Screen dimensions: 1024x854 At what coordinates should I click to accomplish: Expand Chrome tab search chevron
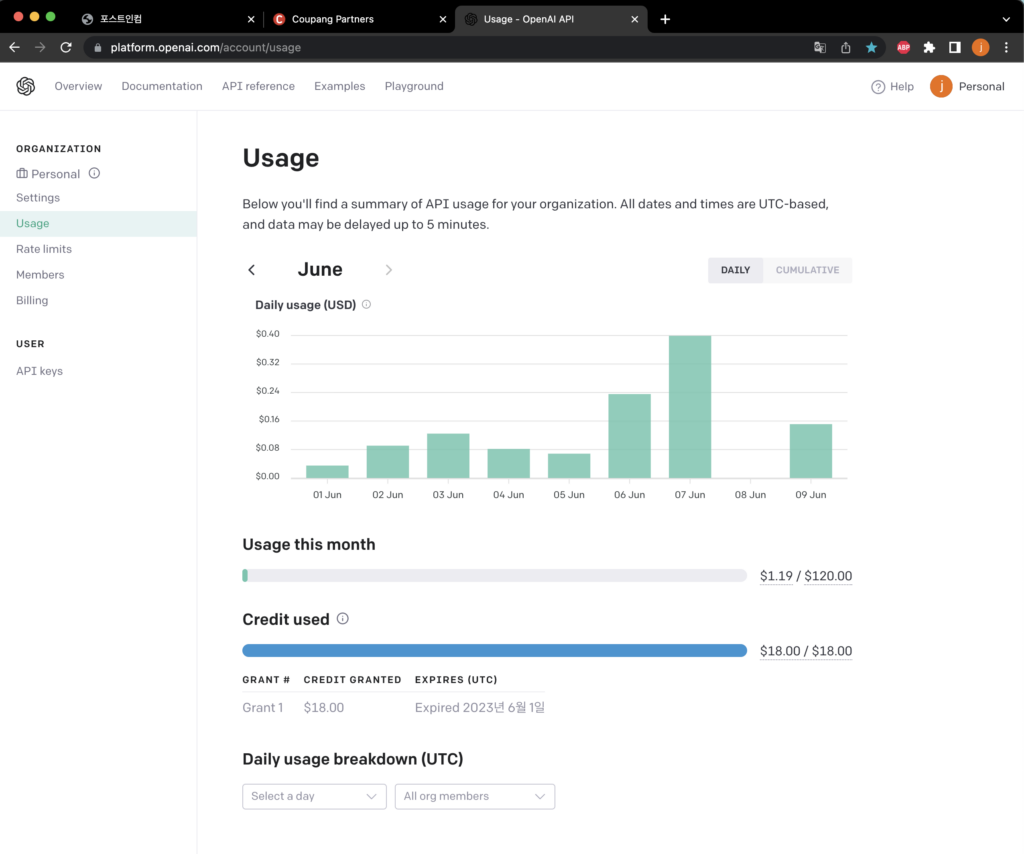[1005, 19]
